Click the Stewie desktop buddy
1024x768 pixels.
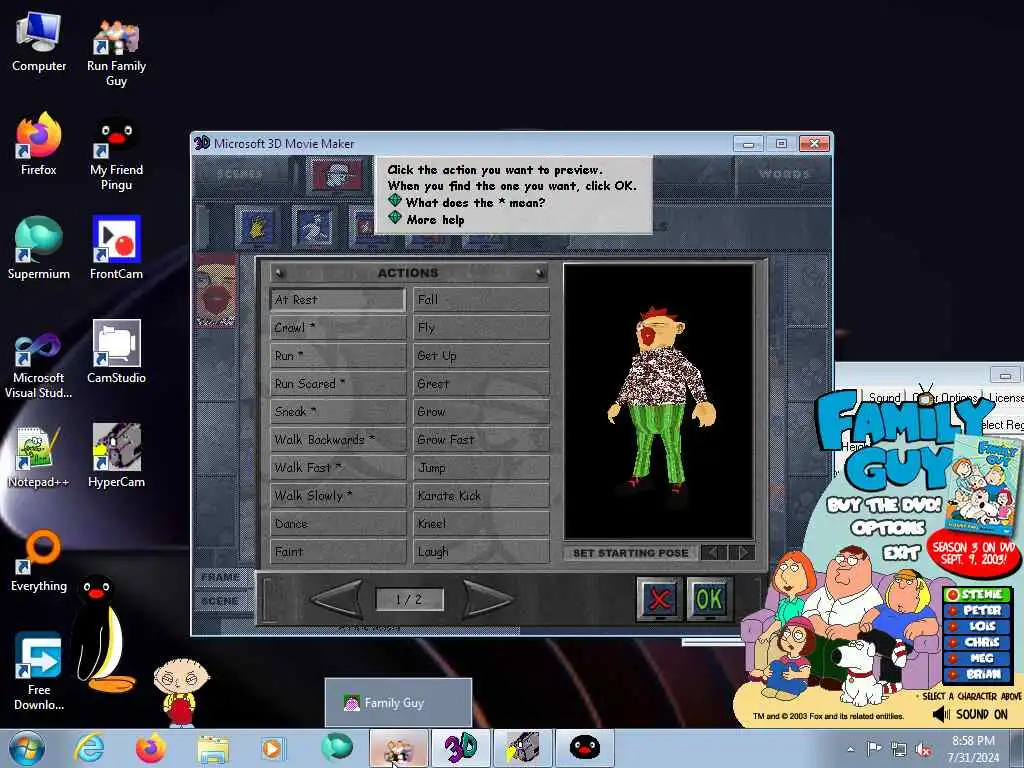click(x=181, y=692)
